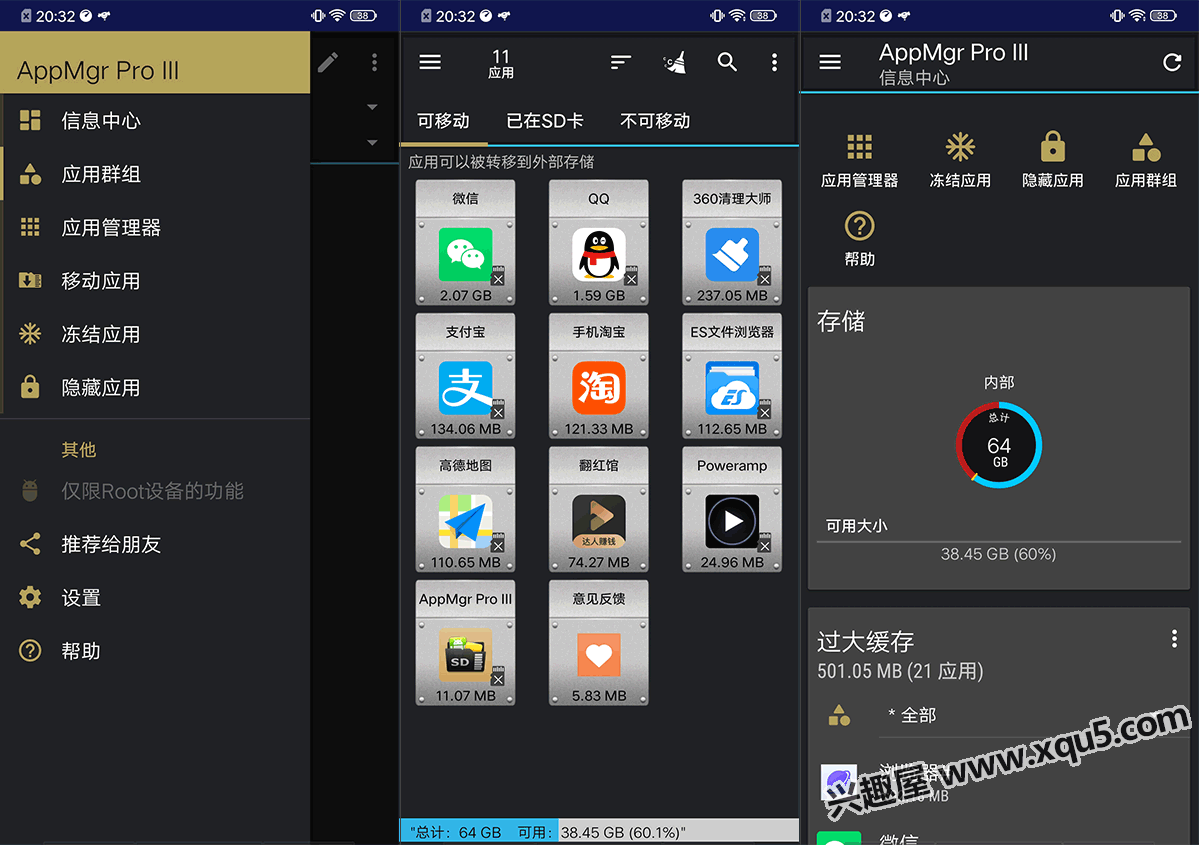The height and width of the screenshot is (845, 1200).
Task: Choose 移动应用 in the drawer menu
Action: click(x=155, y=281)
